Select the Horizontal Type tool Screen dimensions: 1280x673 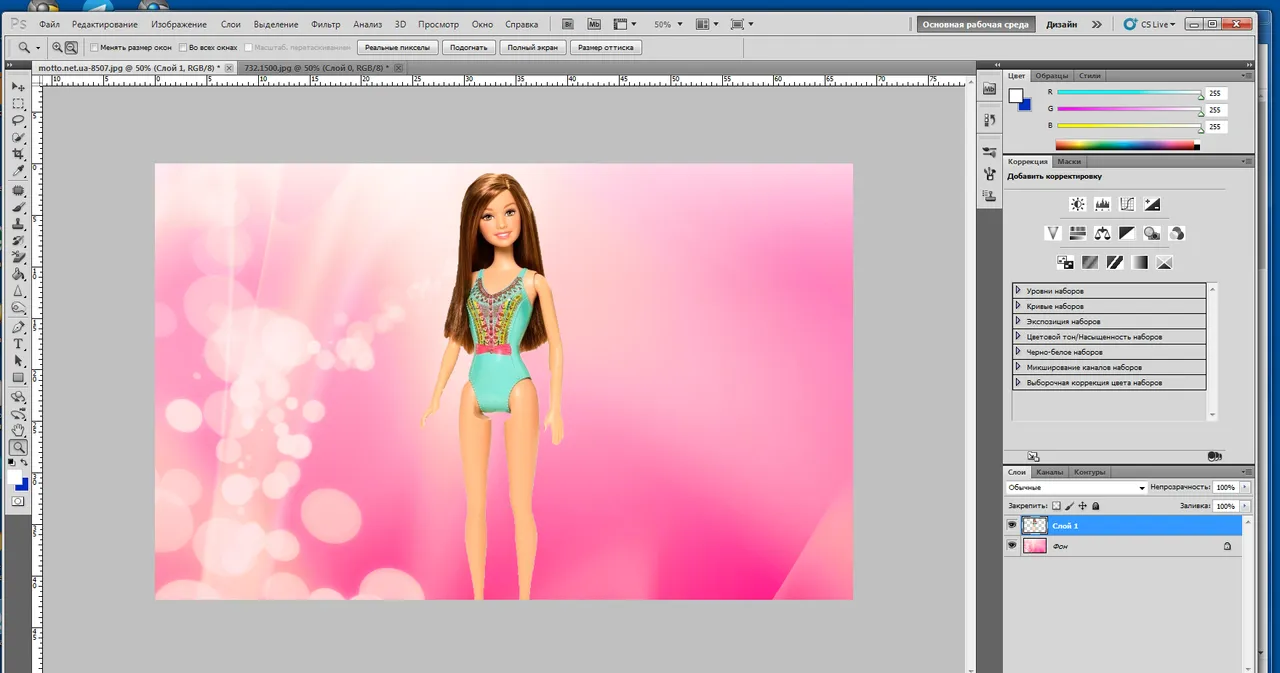click(18, 344)
